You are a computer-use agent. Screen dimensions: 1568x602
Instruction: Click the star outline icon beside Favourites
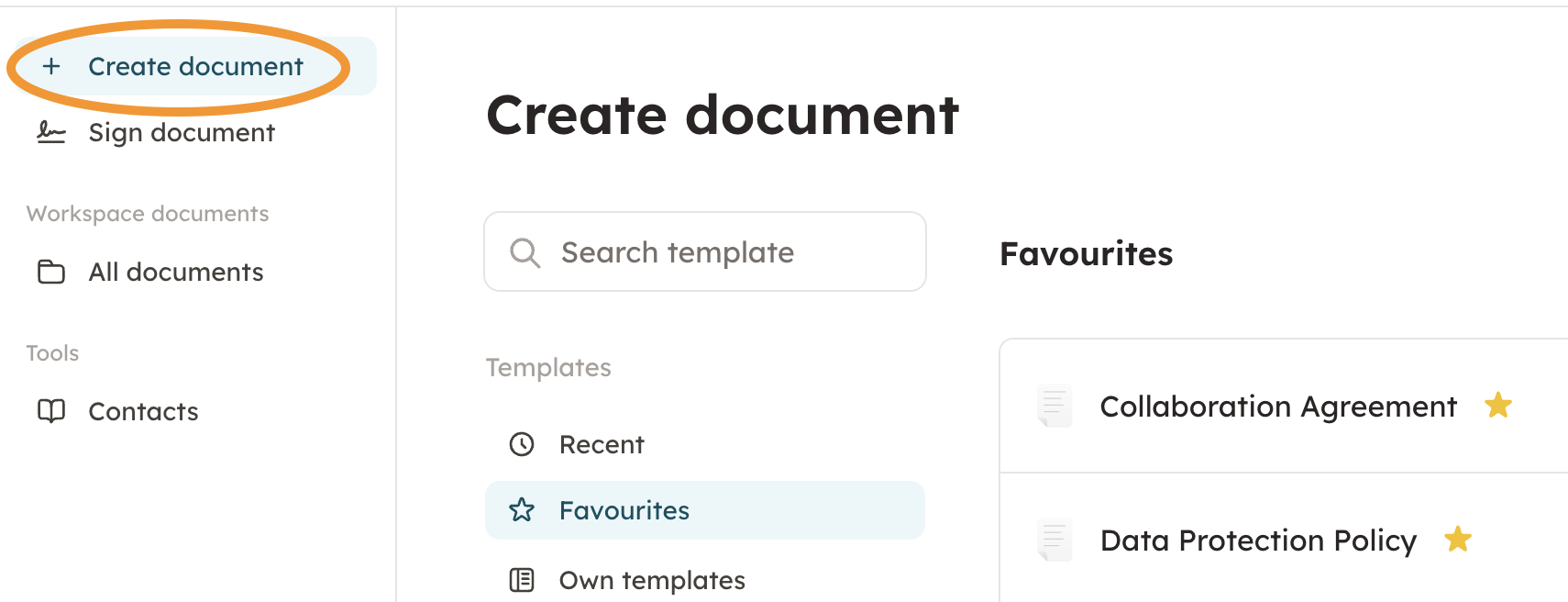coord(522,510)
